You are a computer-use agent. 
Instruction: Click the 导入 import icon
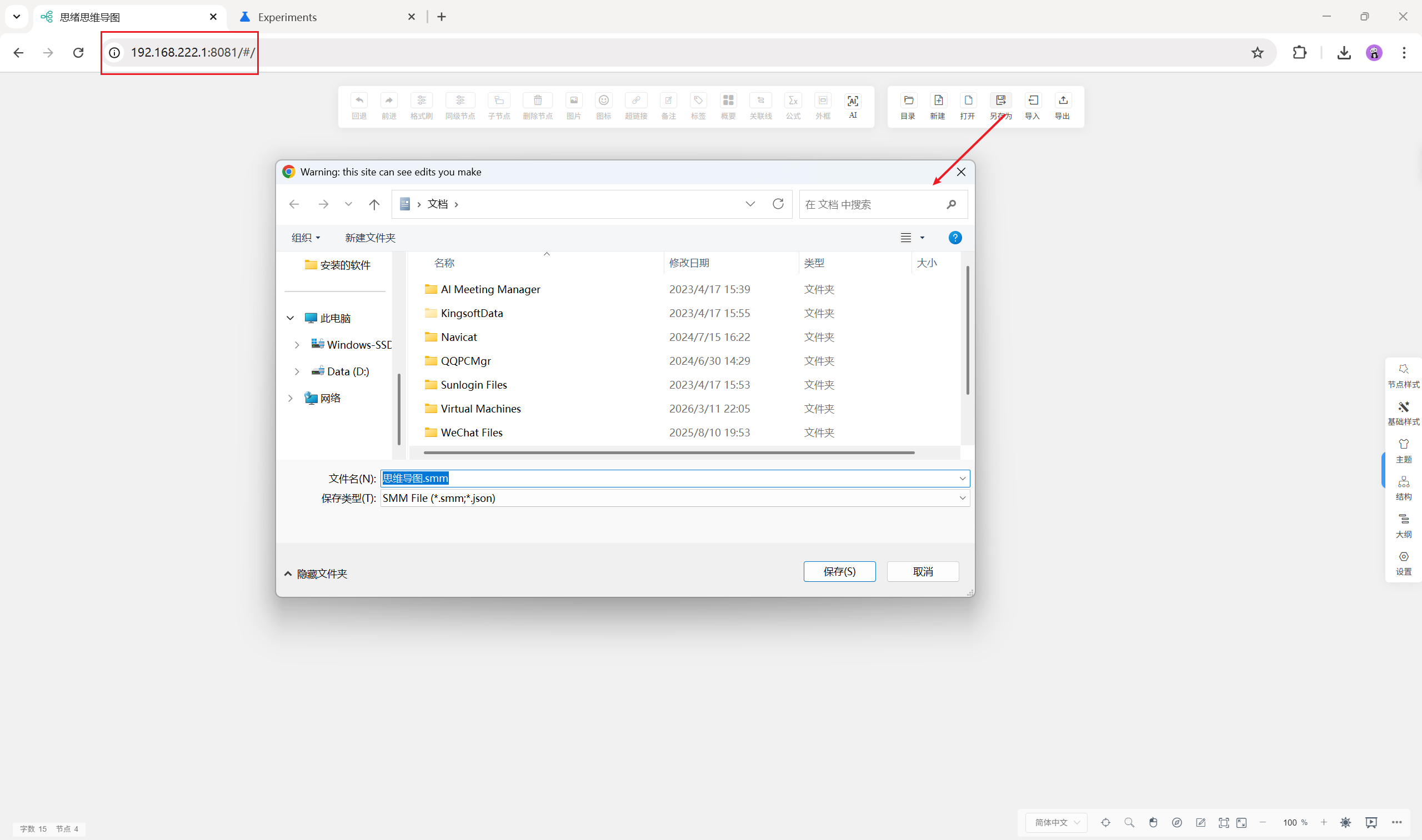pos(1033,101)
